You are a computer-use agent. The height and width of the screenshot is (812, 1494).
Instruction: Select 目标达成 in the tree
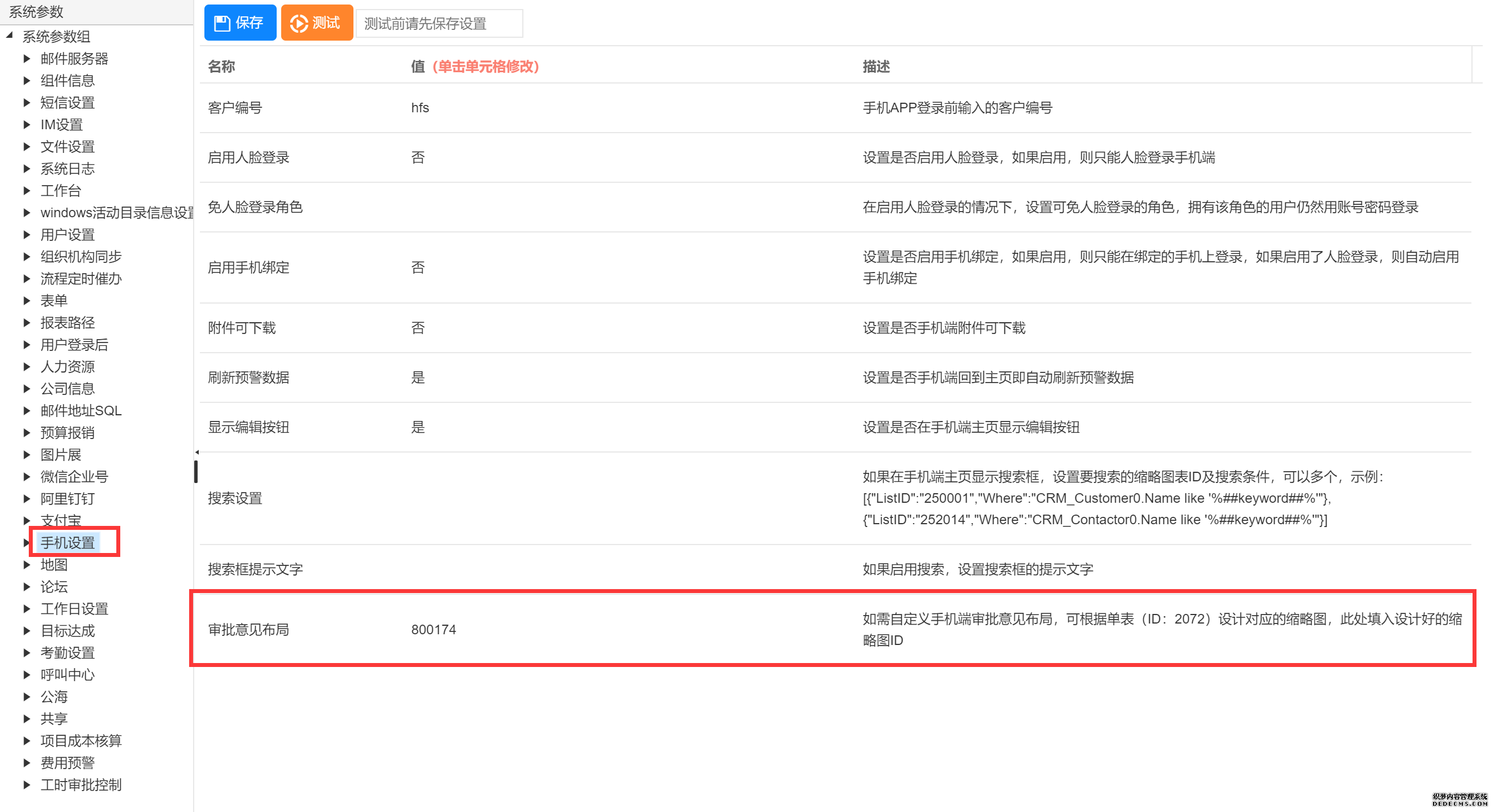[x=68, y=631]
